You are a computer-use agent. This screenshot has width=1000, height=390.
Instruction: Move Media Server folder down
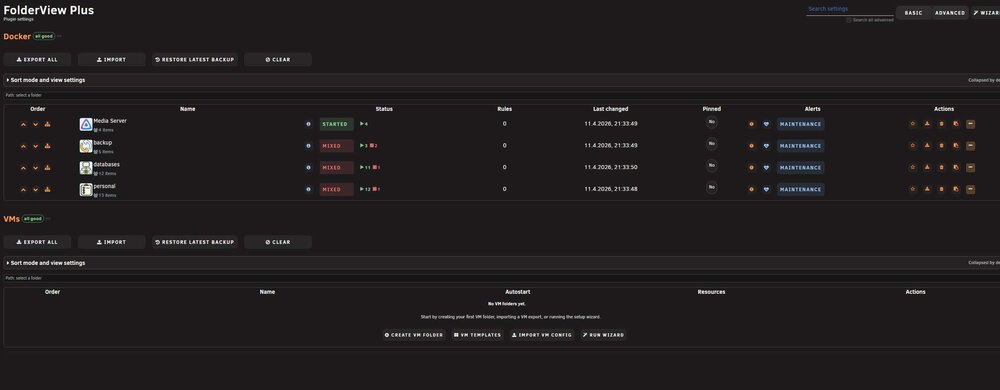click(36, 124)
